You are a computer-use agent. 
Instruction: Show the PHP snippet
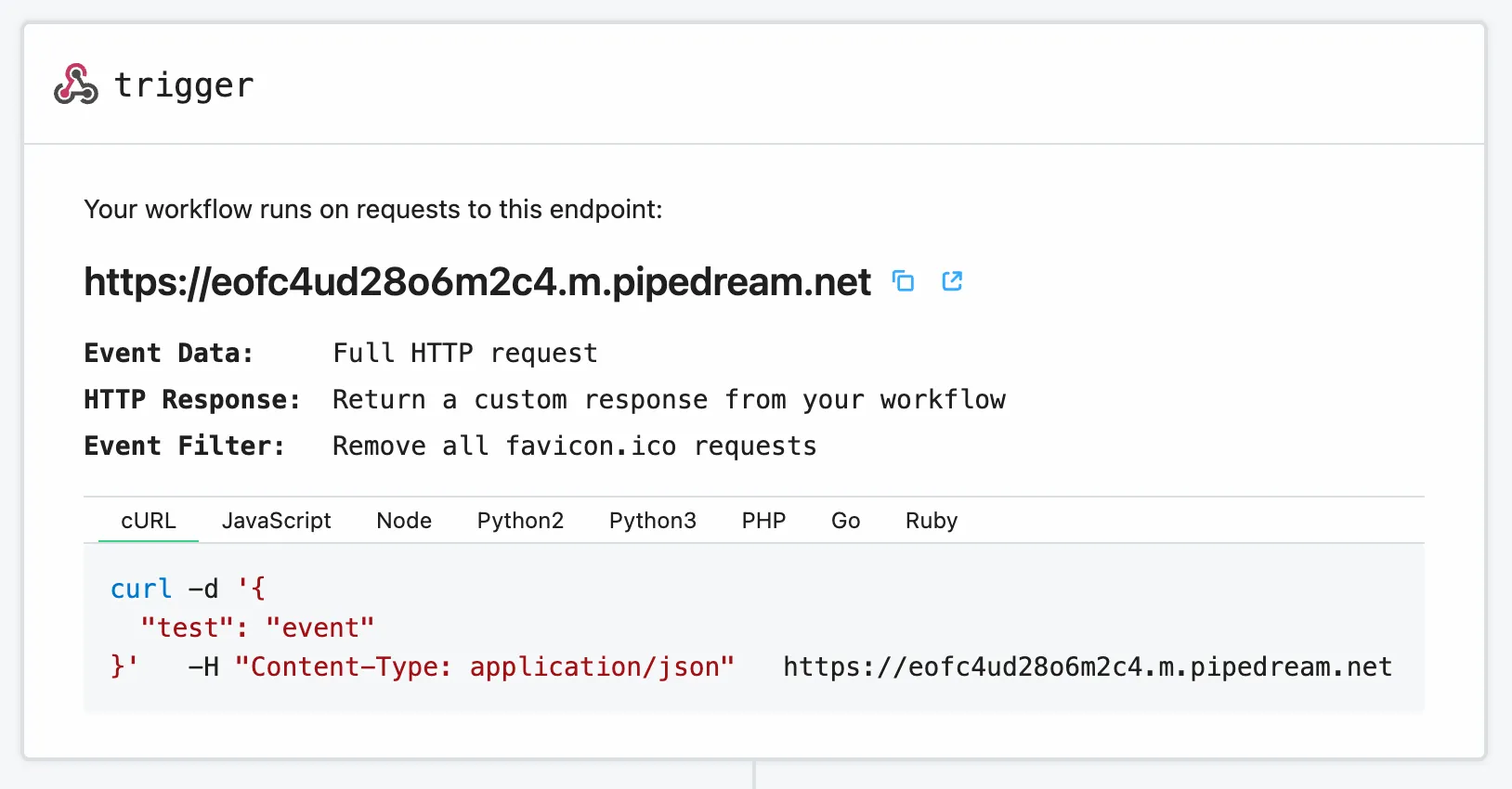click(x=763, y=521)
